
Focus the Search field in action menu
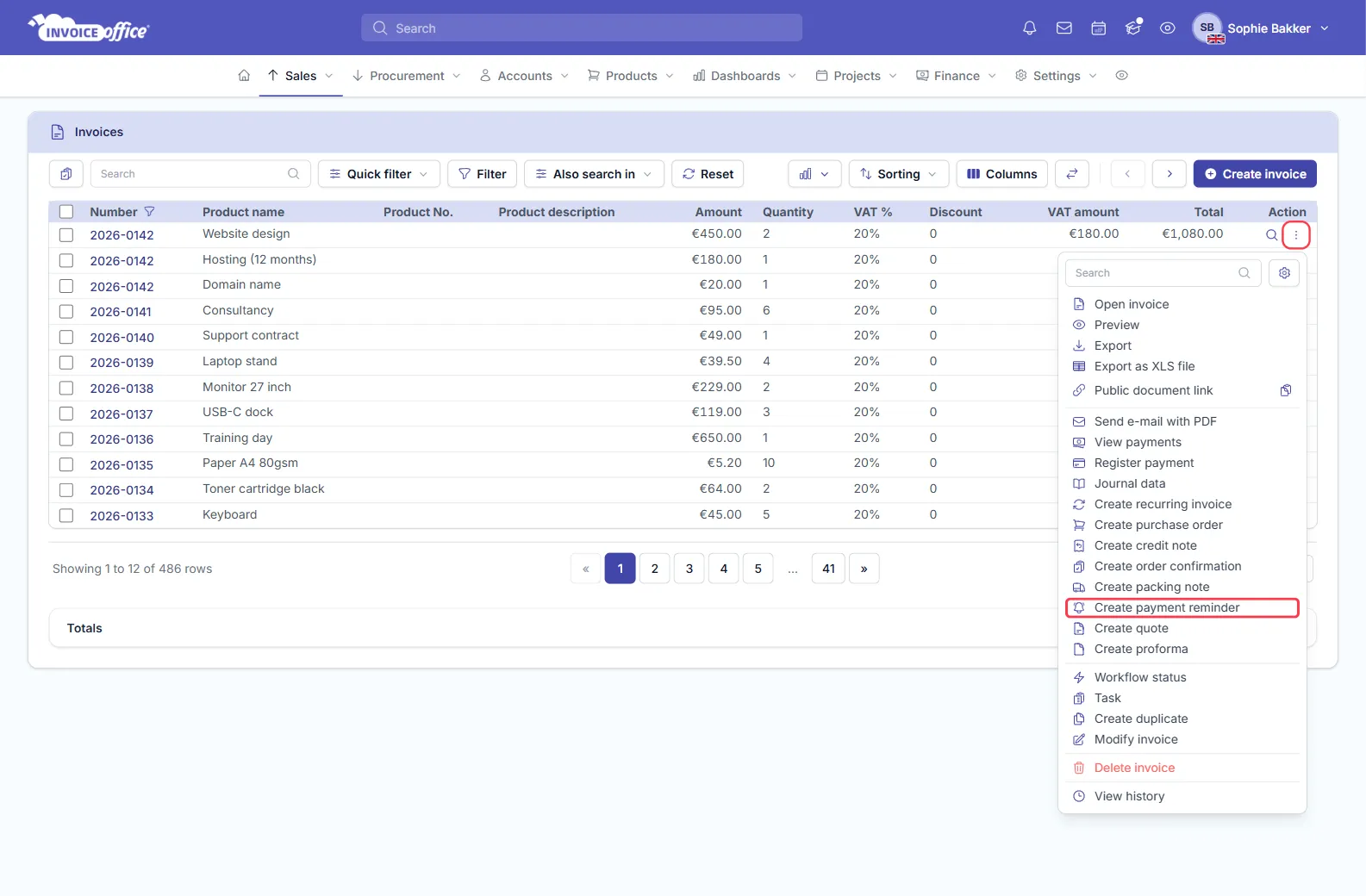[1163, 273]
